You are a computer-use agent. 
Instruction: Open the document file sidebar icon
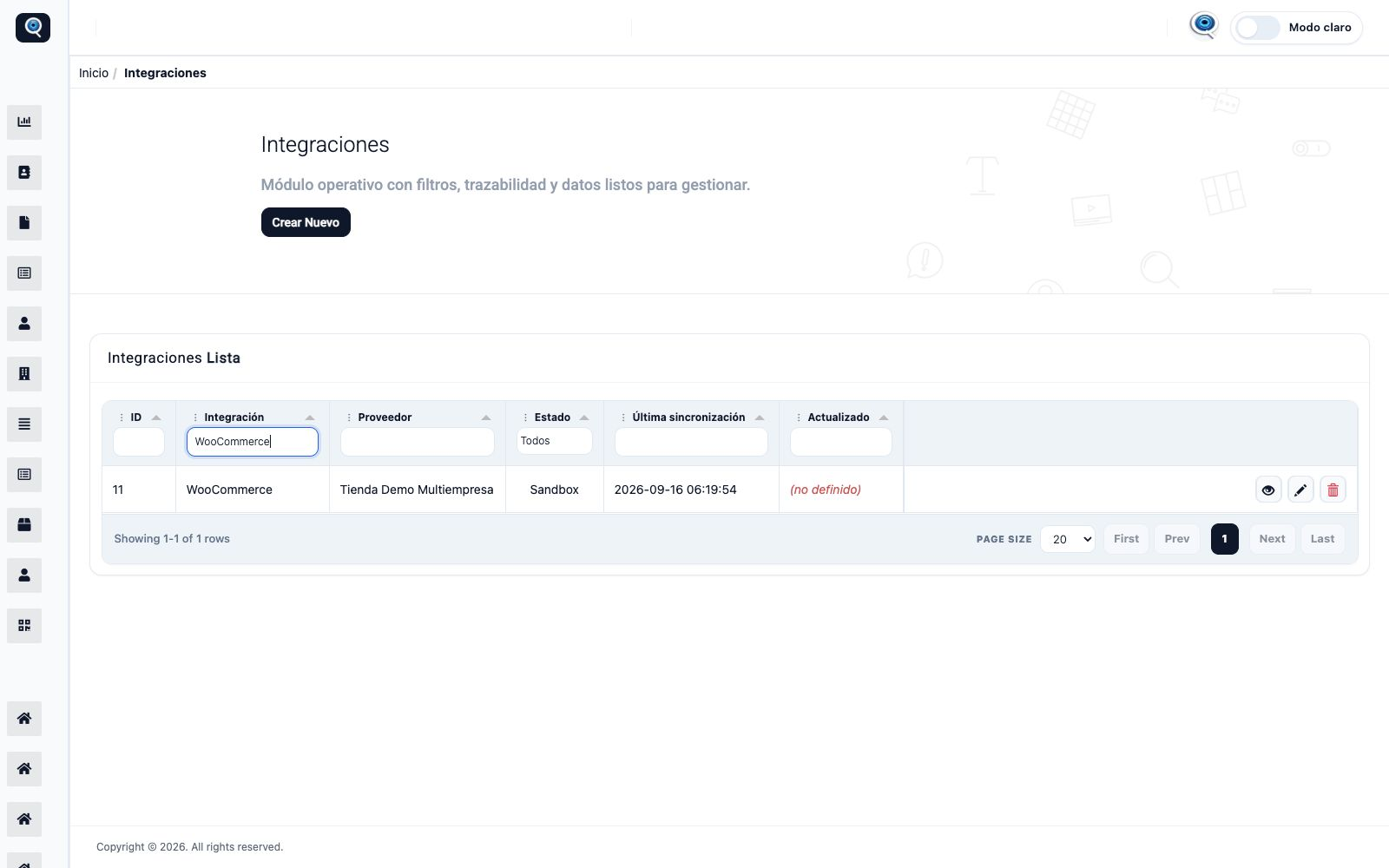[24, 223]
